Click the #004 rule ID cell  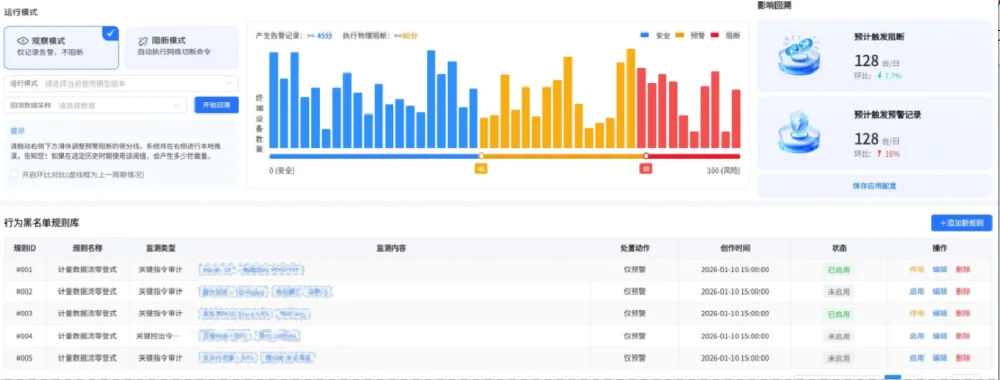point(24,336)
